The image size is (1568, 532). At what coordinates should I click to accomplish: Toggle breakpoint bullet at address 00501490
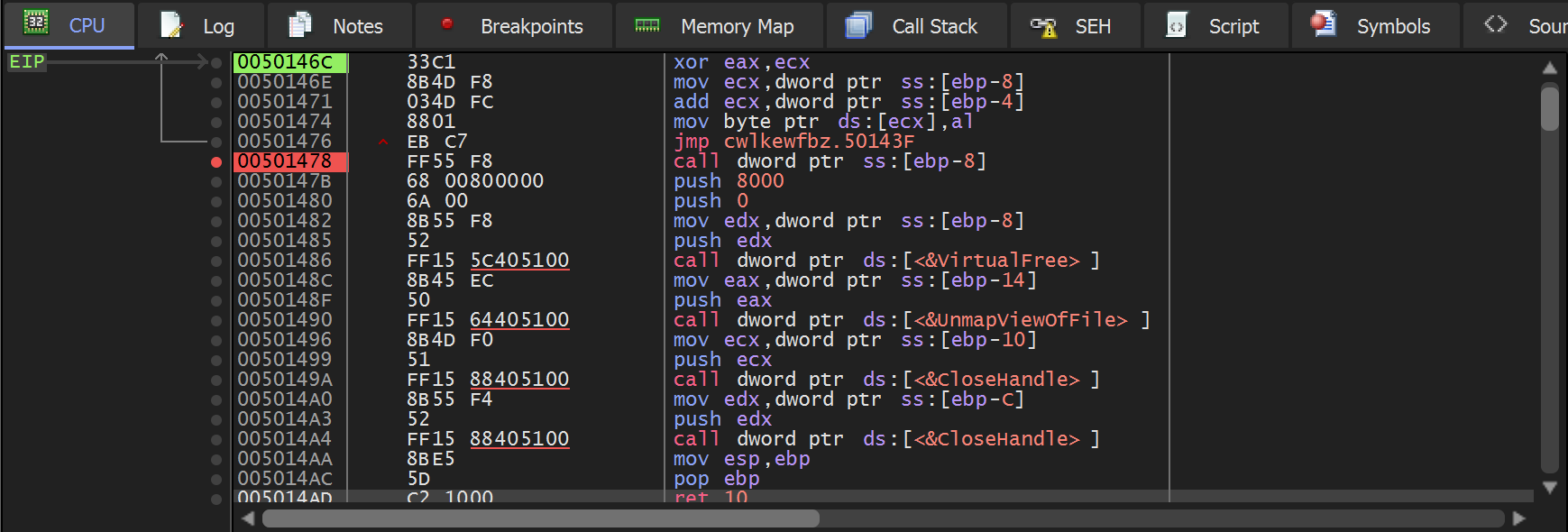pyautogui.click(x=216, y=321)
